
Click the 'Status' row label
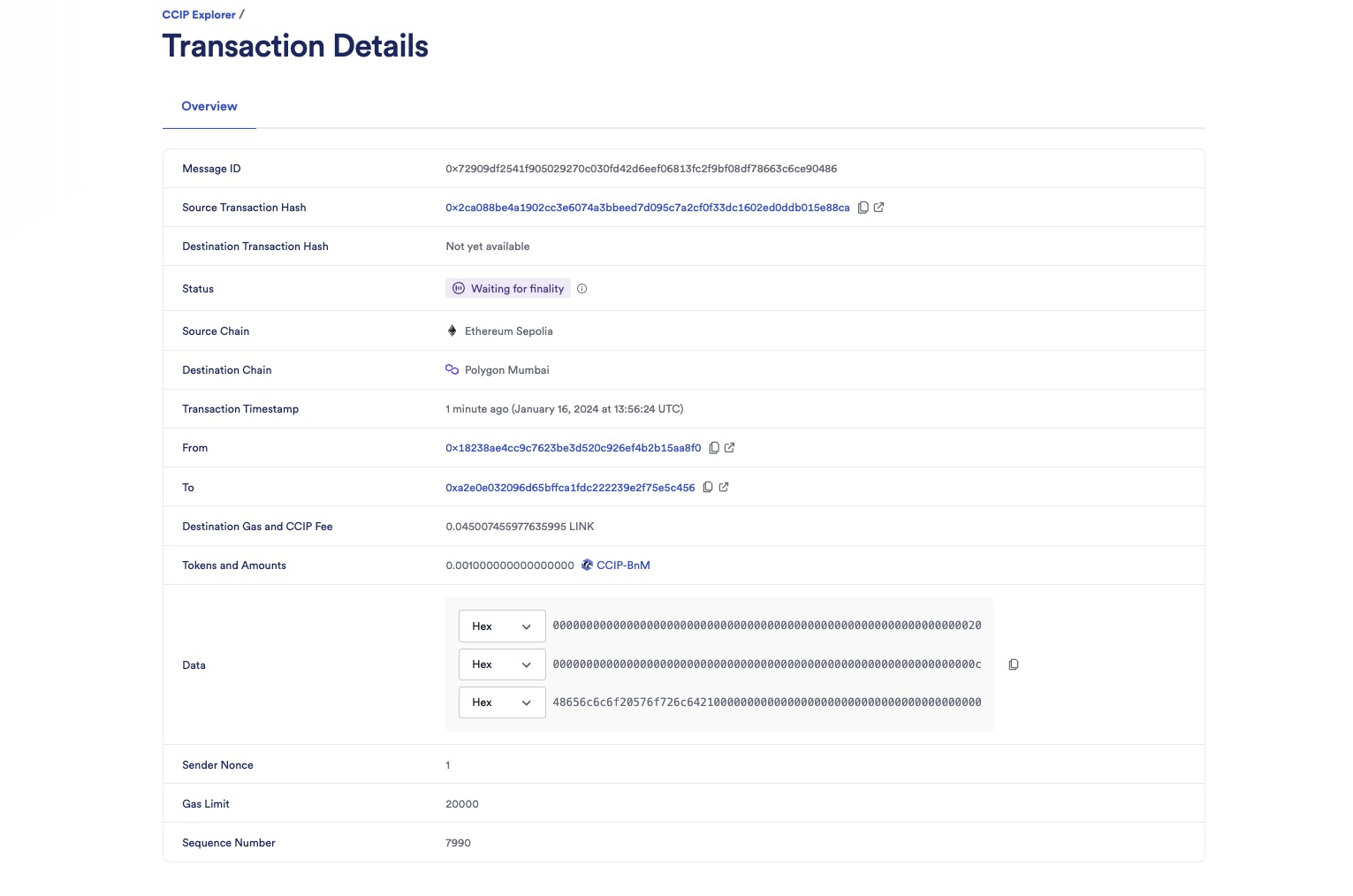click(198, 289)
